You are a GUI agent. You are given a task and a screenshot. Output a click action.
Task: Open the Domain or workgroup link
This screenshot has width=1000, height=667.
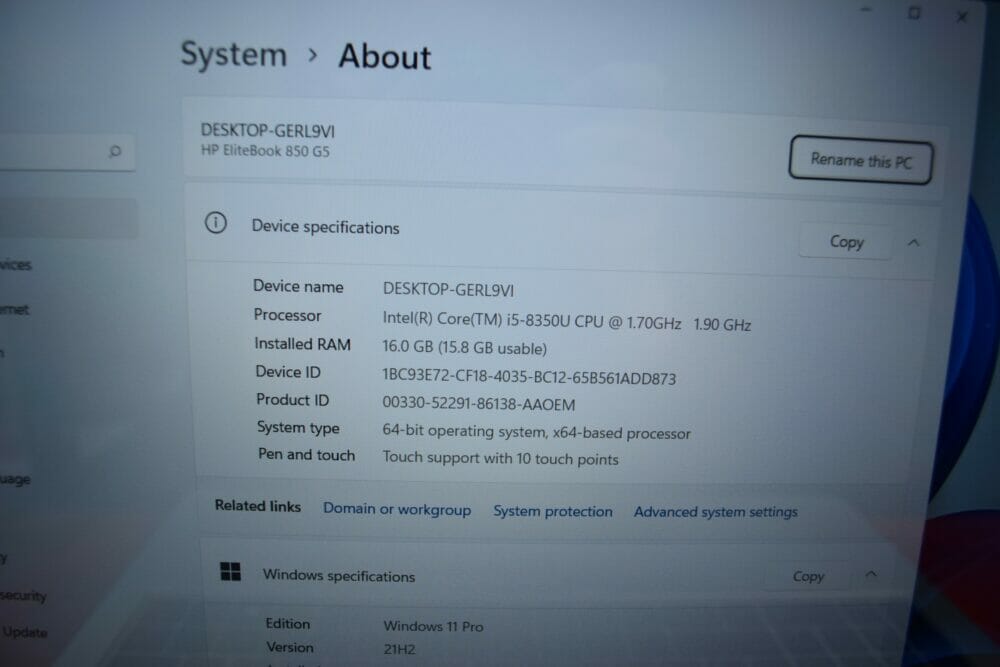pos(397,509)
